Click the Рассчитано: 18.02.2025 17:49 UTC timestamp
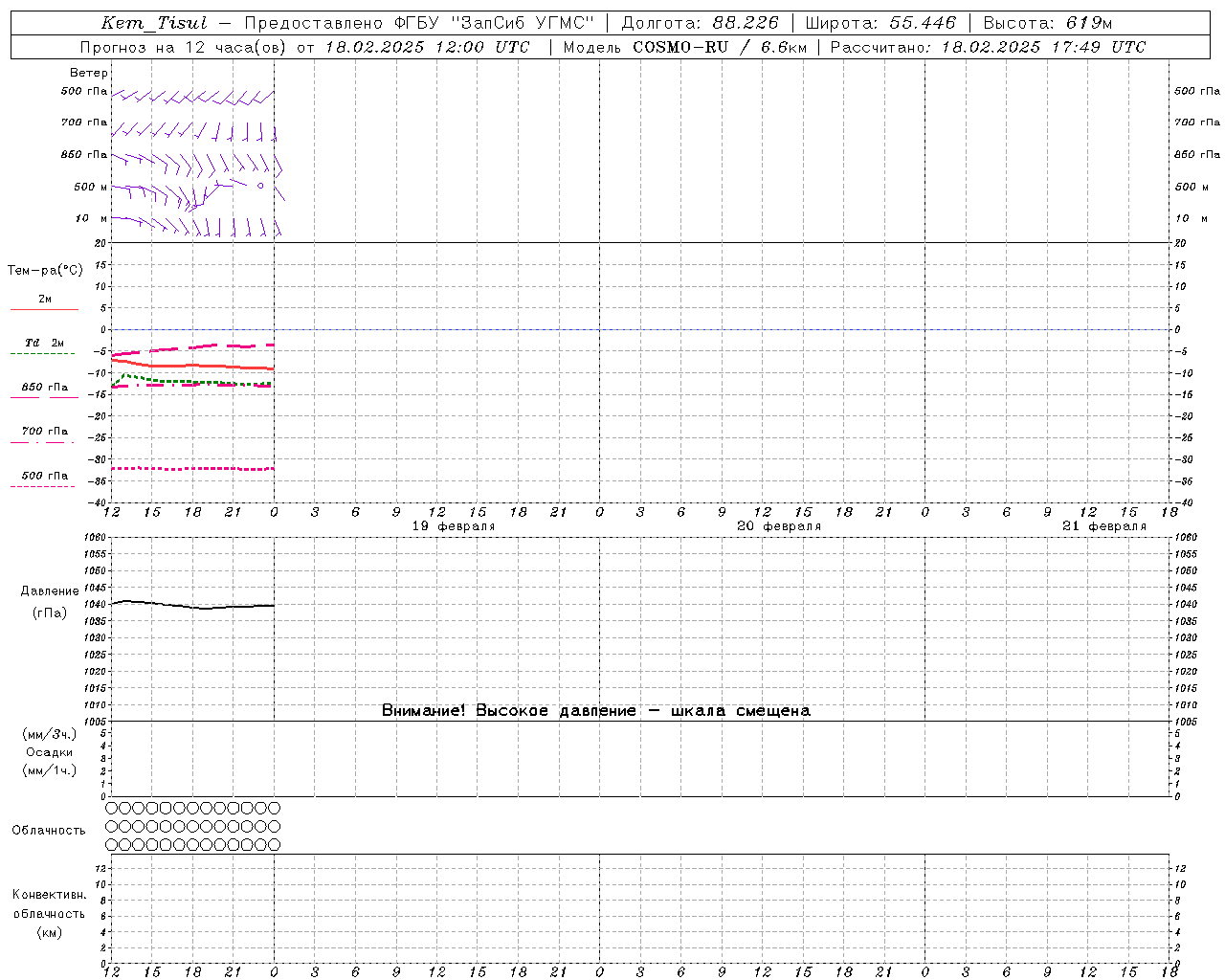 [x=988, y=47]
